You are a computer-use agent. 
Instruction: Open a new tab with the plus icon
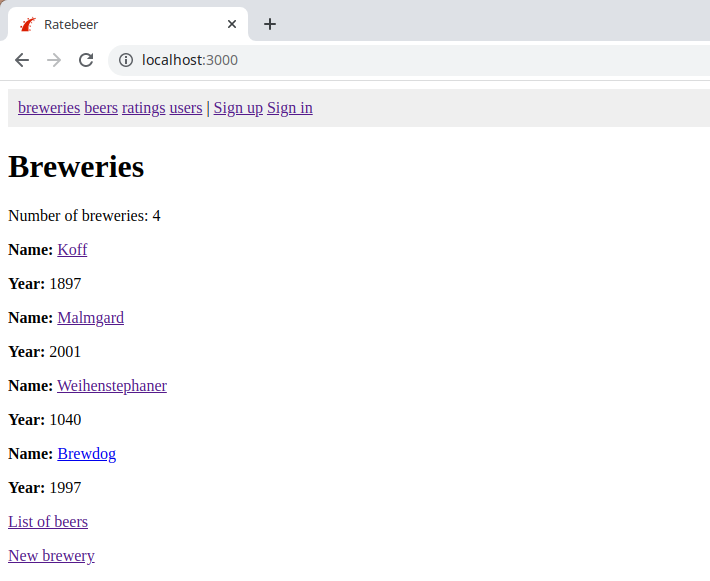(270, 24)
